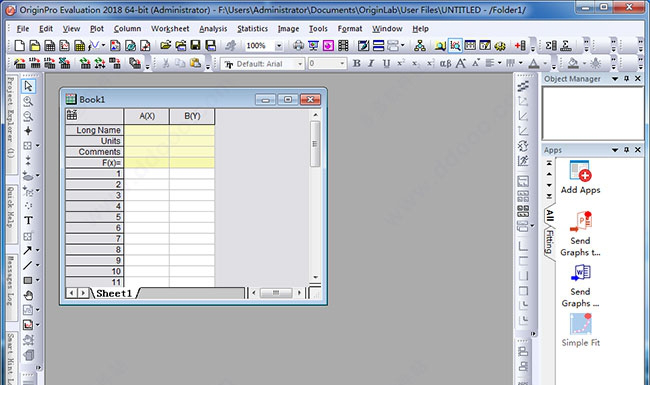Screen dimensions: 650x400
Task: Pin the Object Manager panel
Action: point(626,78)
